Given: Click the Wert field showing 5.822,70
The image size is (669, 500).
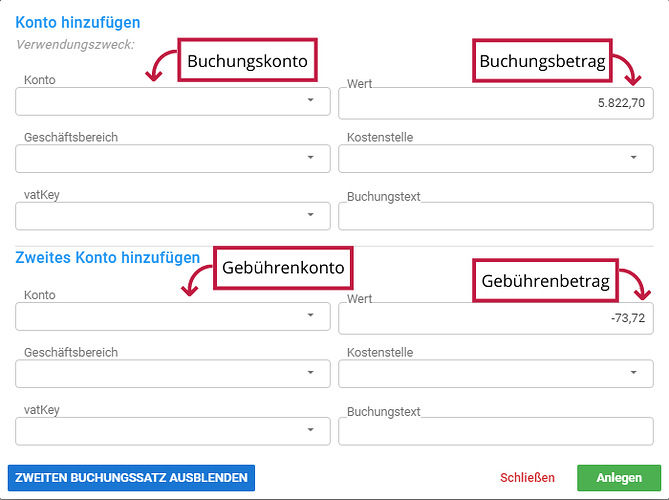Looking at the screenshot, I should [496, 103].
